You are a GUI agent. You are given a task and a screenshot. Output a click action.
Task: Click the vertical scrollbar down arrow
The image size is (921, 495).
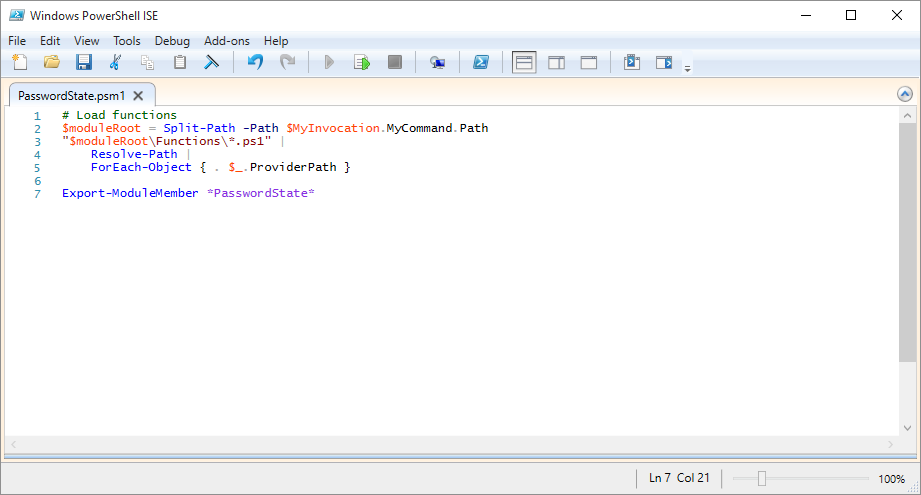907,428
